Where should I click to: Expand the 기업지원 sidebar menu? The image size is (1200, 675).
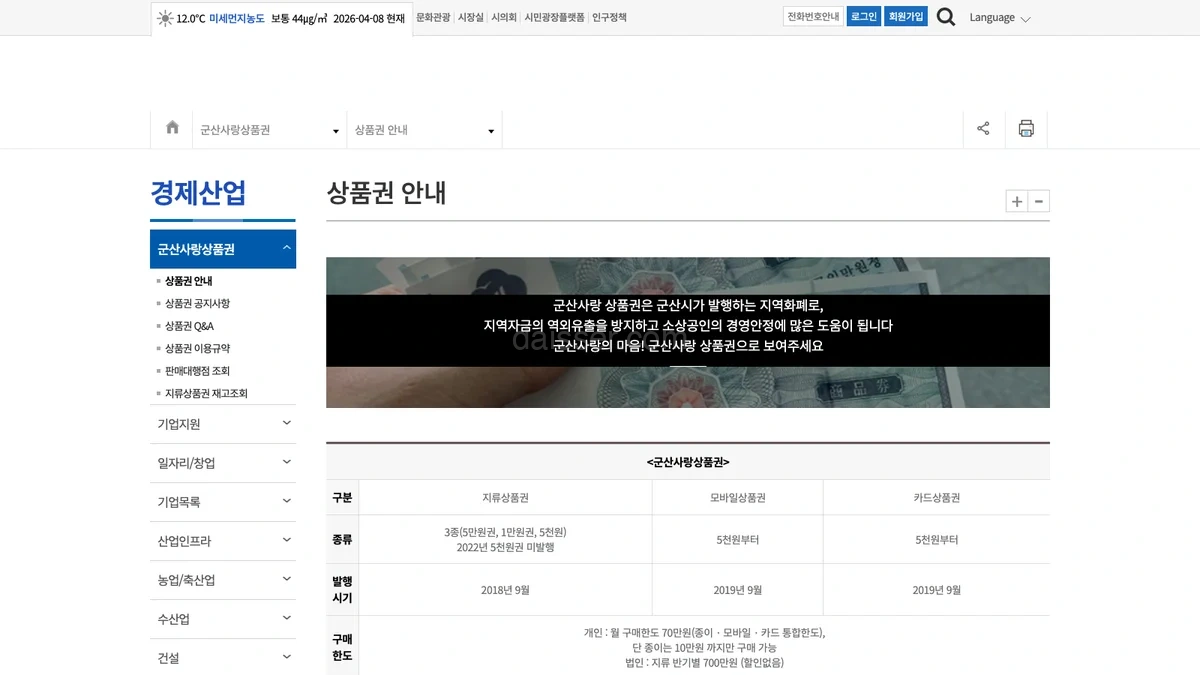pos(223,424)
